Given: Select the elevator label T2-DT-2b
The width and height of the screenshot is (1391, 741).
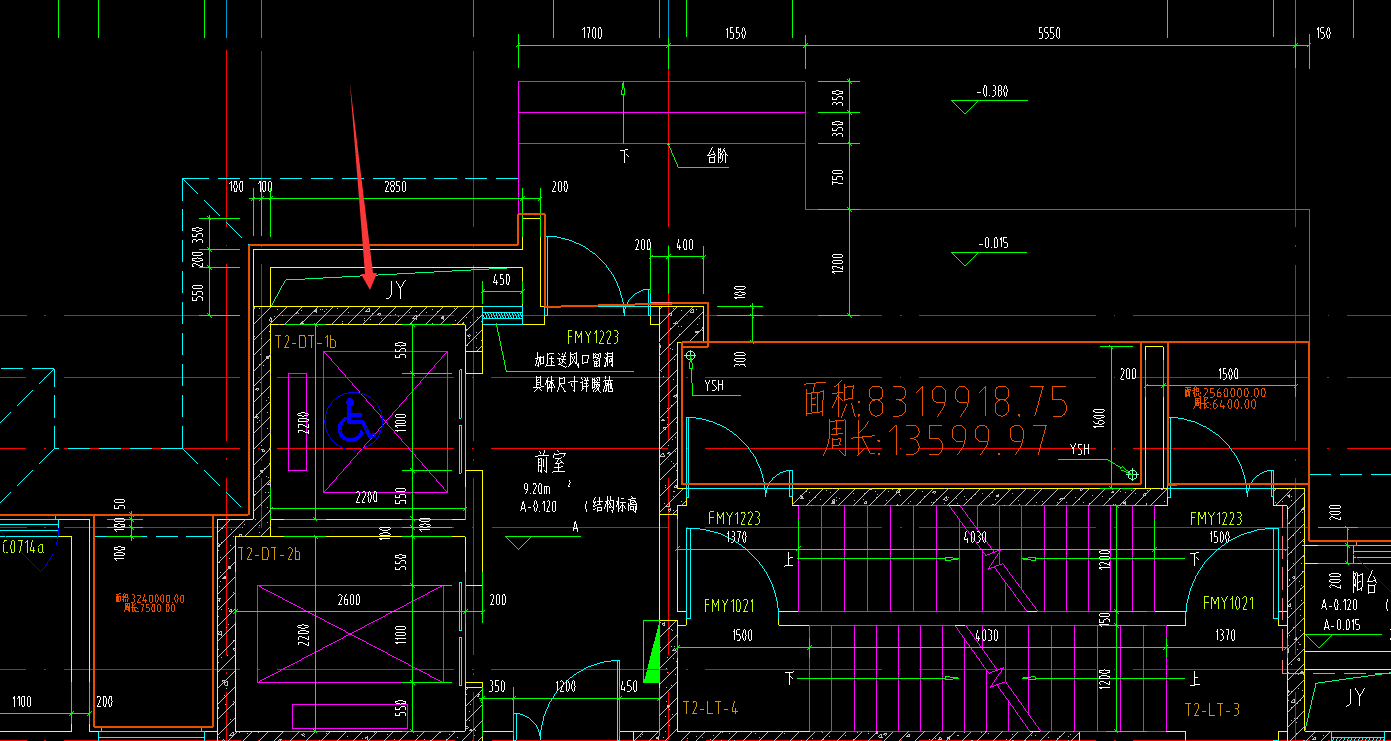Looking at the screenshot, I should pyautogui.click(x=268, y=553).
